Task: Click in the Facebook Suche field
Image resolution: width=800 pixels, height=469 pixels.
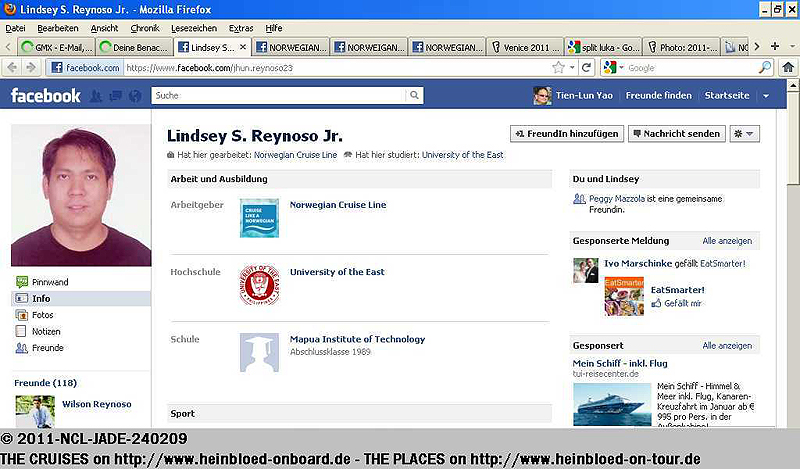Action: tap(279, 95)
